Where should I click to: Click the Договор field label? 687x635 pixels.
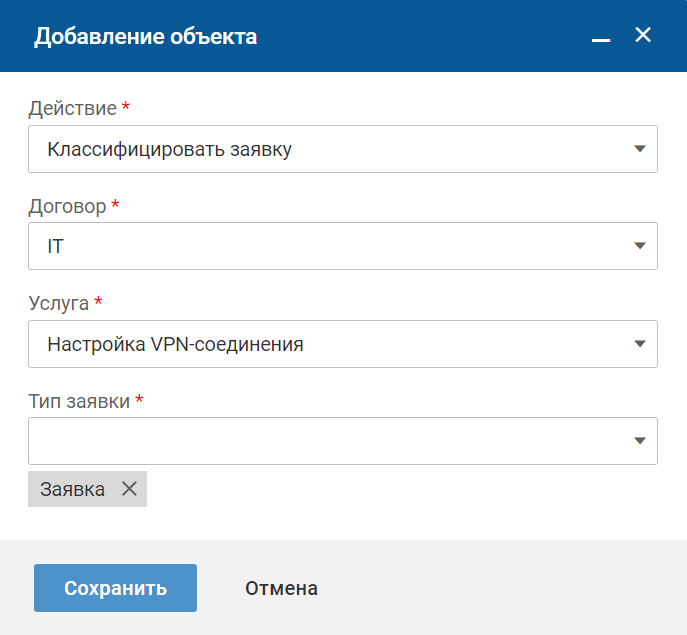(67, 205)
